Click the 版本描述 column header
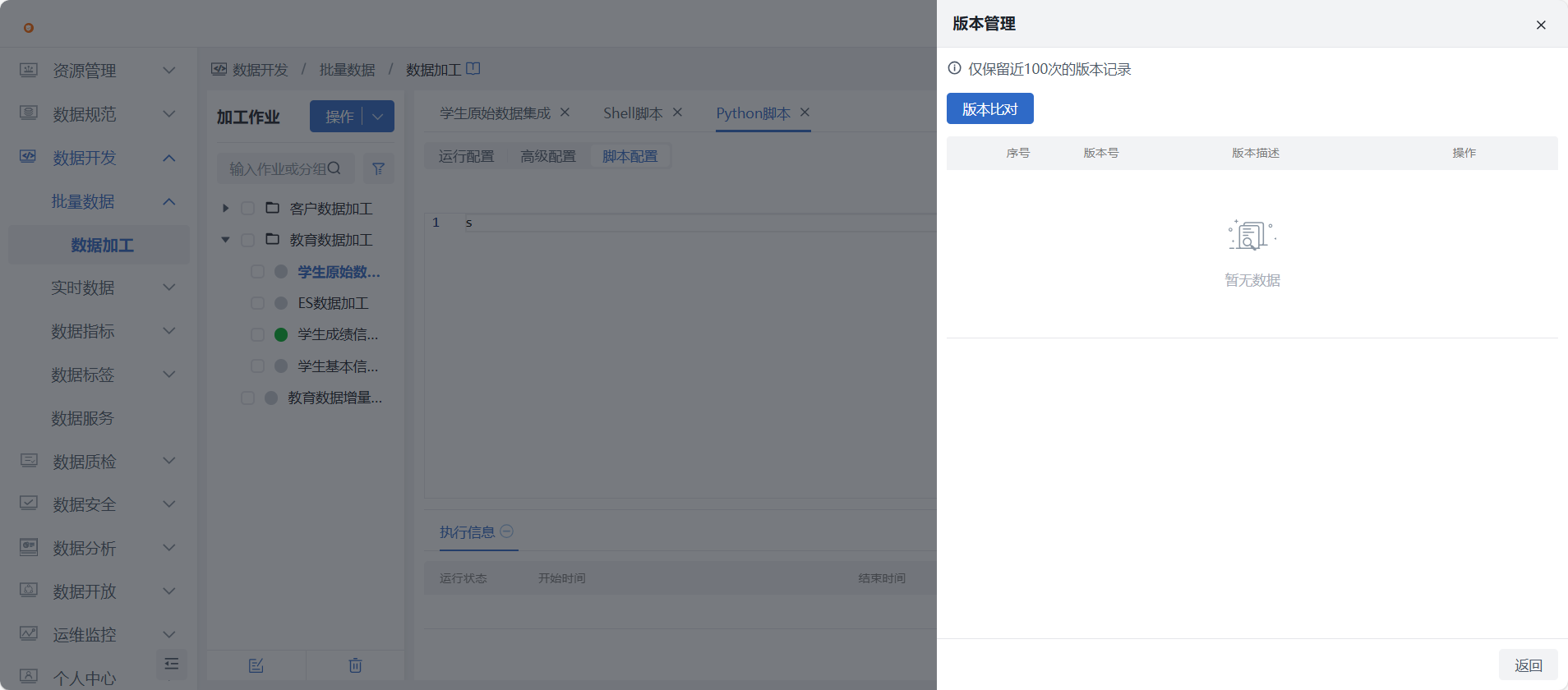This screenshot has height=690, width=1568. (1256, 153)
